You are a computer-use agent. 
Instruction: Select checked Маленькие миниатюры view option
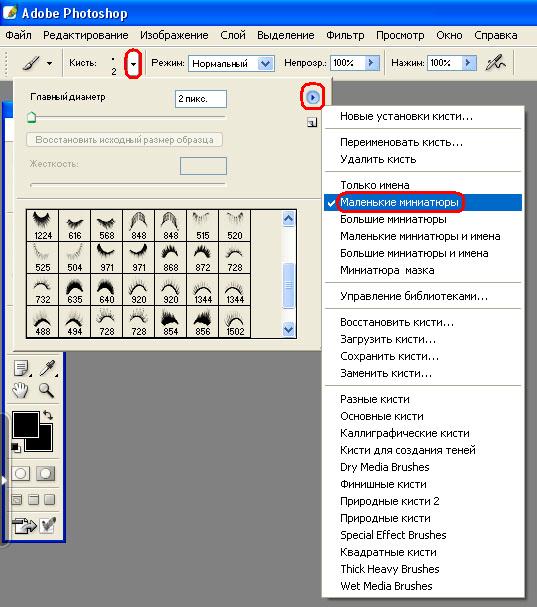point(423,202)
